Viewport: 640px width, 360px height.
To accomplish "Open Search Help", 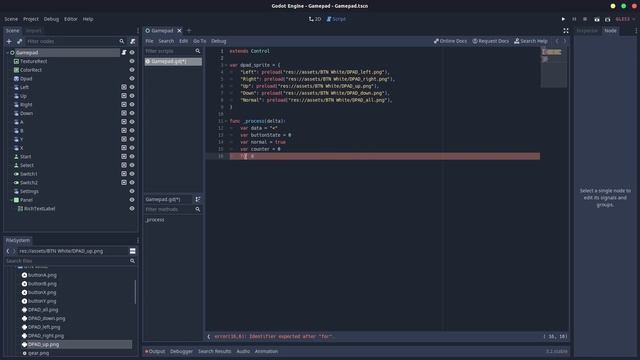I will coord(531,41).
